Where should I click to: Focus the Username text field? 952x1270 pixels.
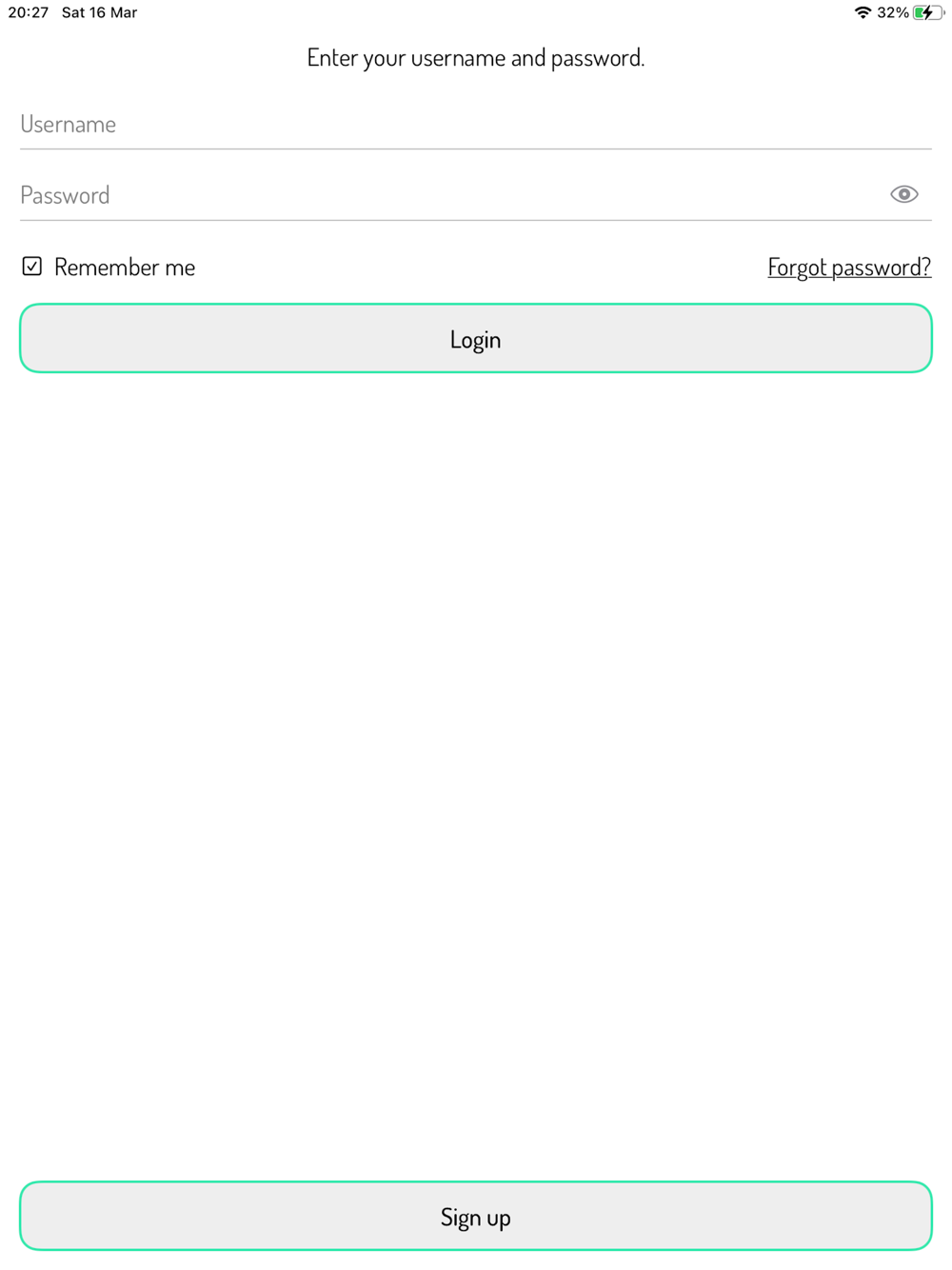[475, 125]
